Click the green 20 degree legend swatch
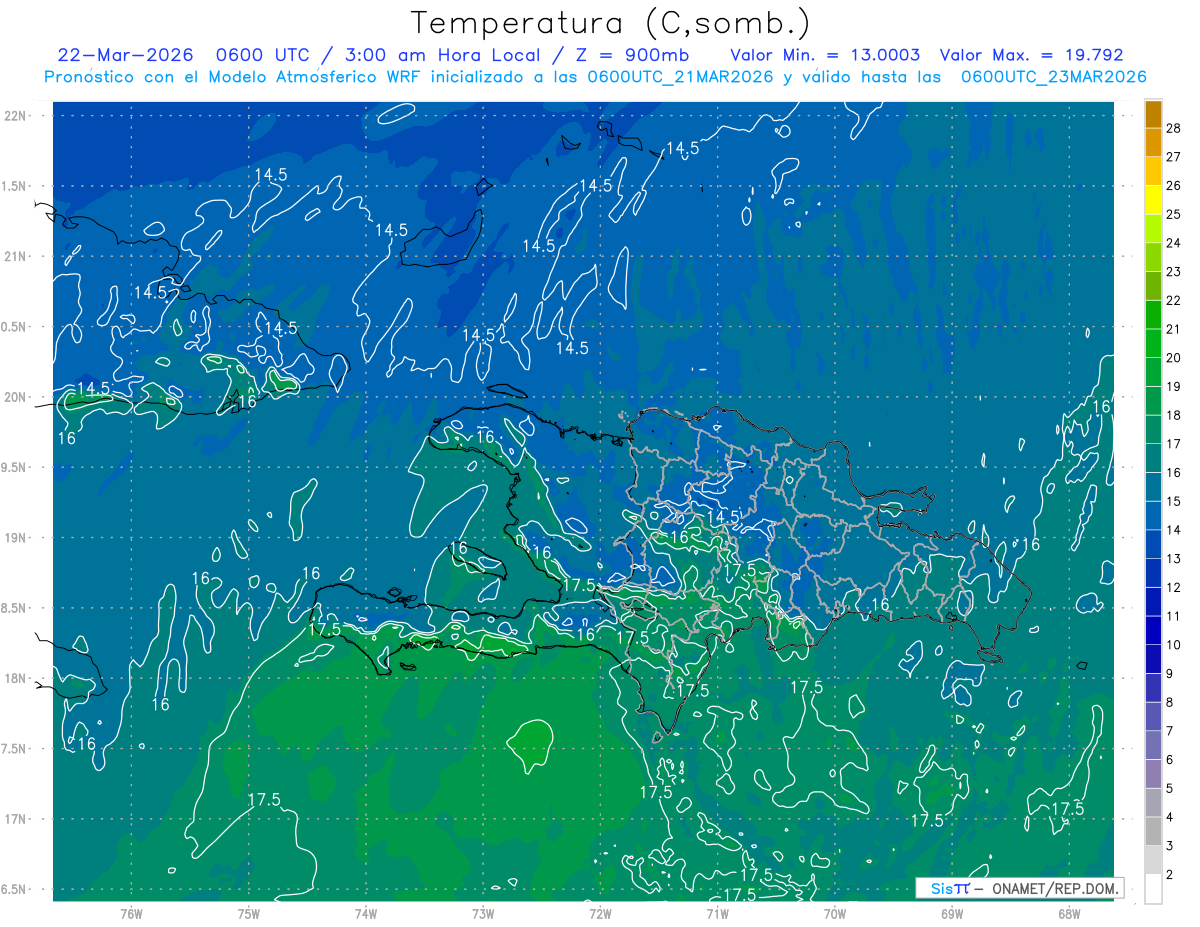Image resolution: width=1200 pixels, height=927 pixels. [x=1153, y=343]
